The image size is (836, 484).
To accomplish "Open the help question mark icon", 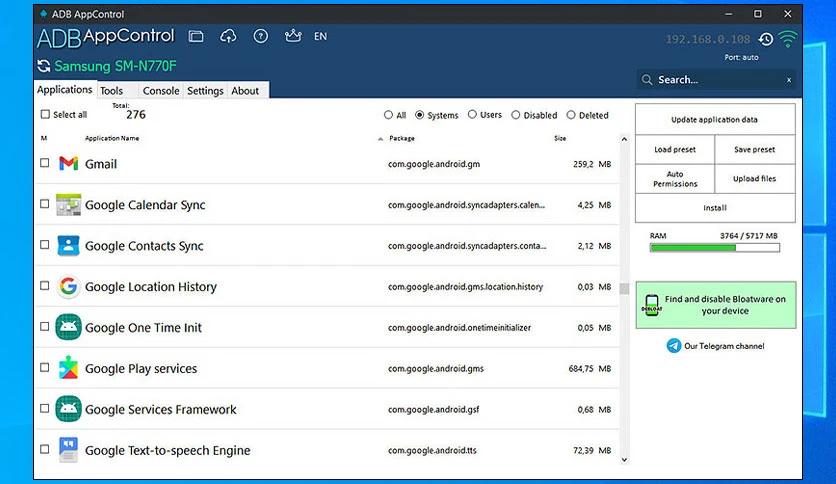I will pos(261,36).
